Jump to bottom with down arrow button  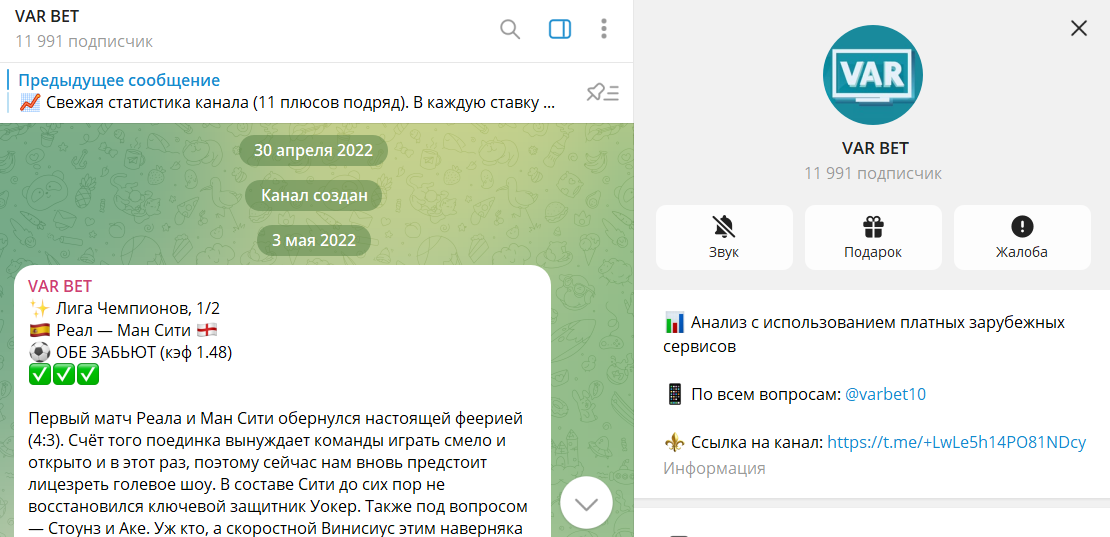point(586,503)
